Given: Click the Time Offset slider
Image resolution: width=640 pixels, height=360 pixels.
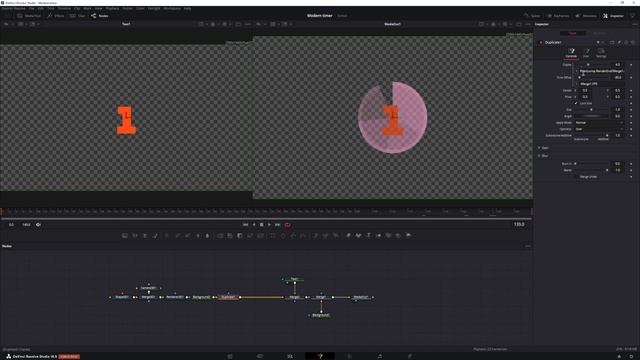Looking at the screenshot, I should (591, 78).
